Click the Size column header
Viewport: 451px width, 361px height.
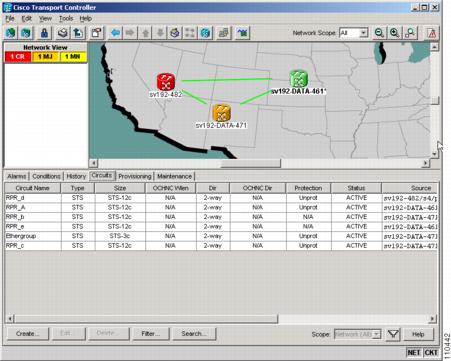(x=120, y=188)
